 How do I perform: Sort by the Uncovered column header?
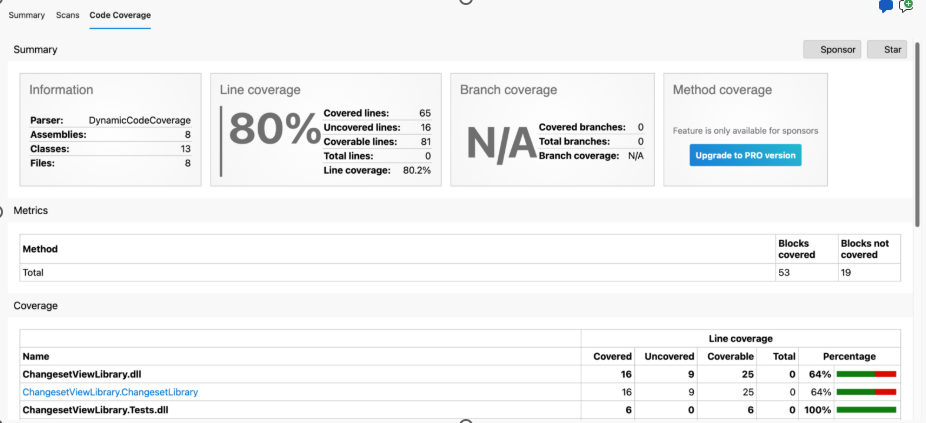tap(669, 356)
